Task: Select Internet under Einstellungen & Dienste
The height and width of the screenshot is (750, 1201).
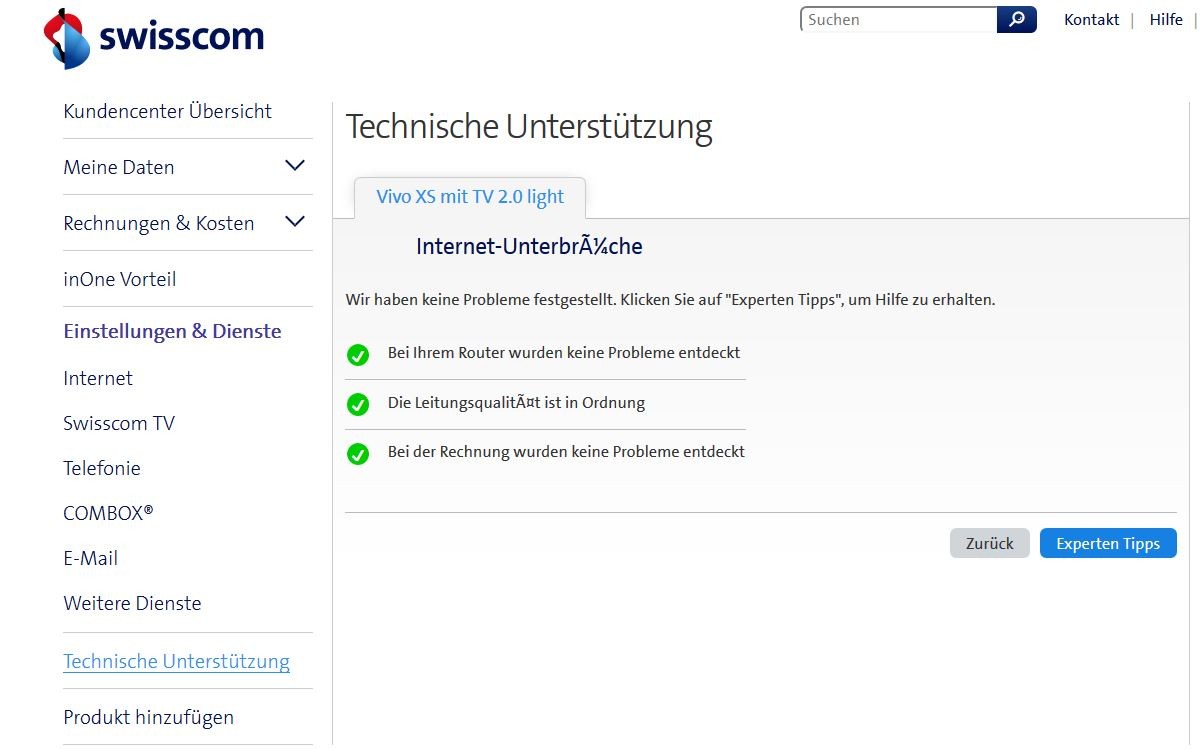Action: point(98,378)
